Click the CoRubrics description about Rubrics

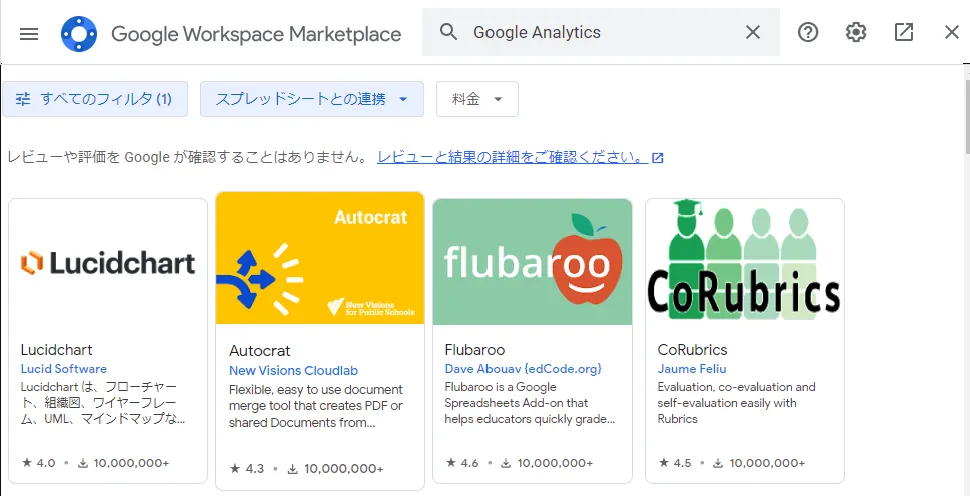(736, 403)
